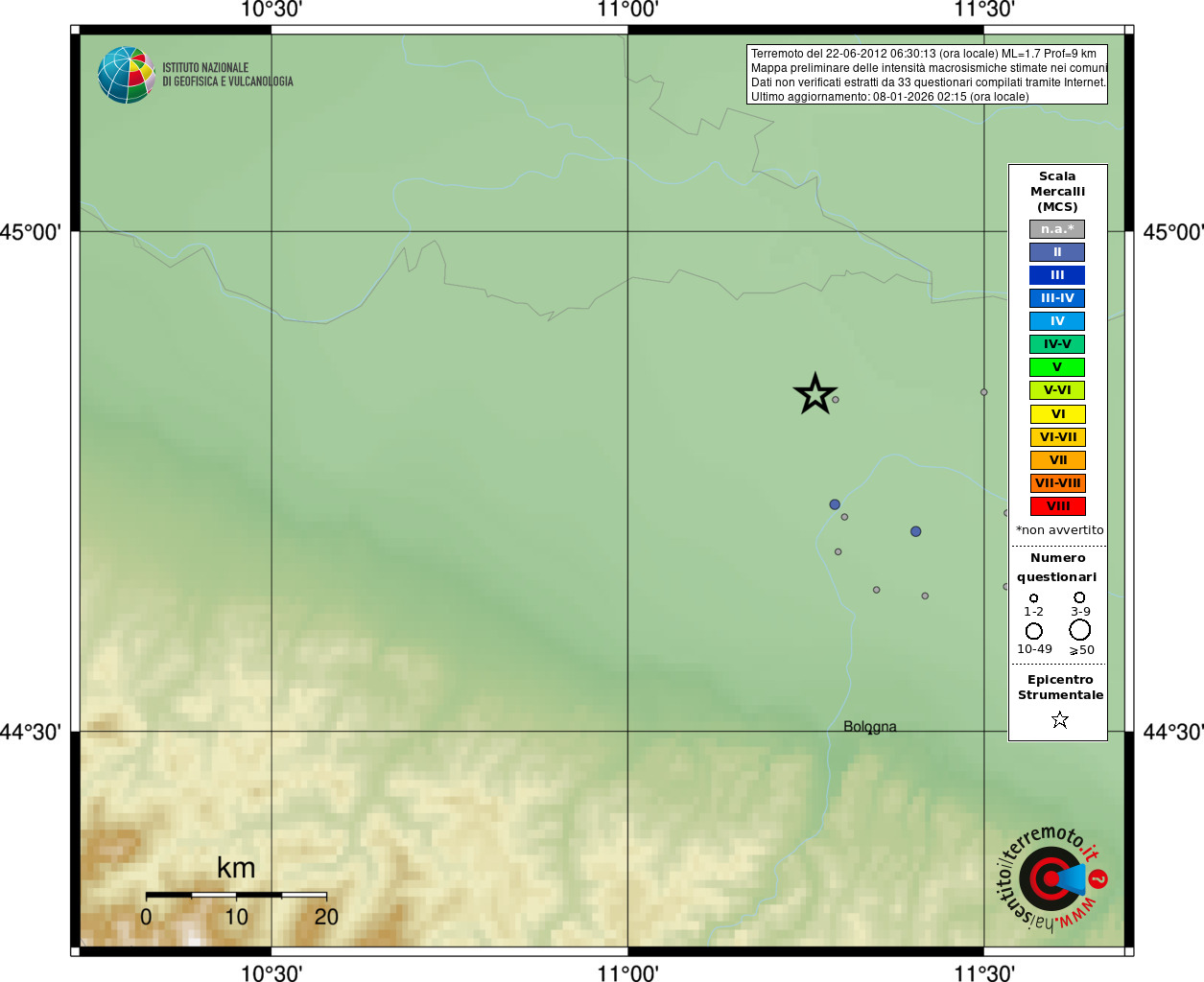Click the grey marker on the 11°30' meridian
This screenshot has height=982, width=1204.
pos(984,392)
